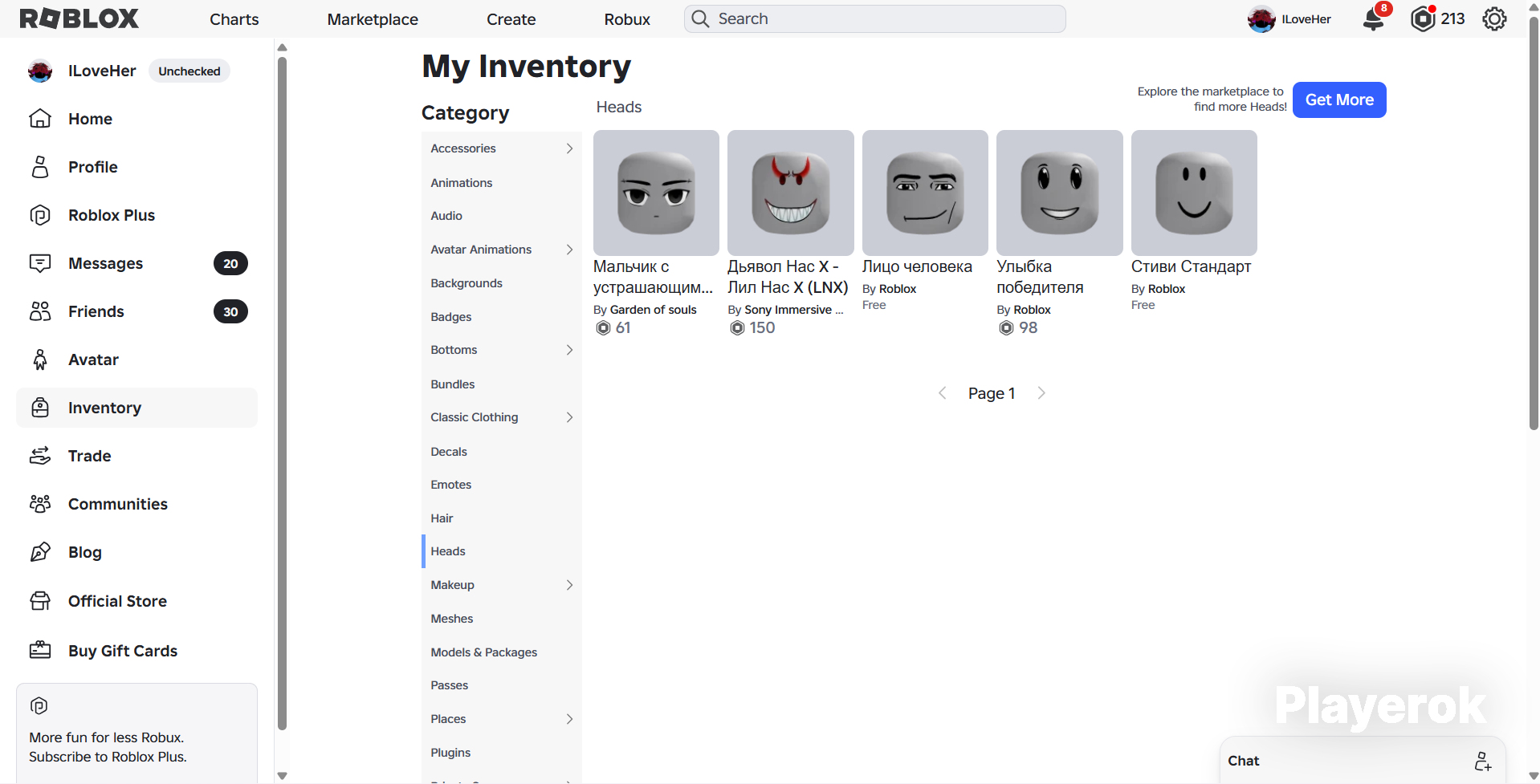Viewport: 1540px width, 784px height.
Task: Open the Sony Immersive creator link
Action: (x=794, y=310)
